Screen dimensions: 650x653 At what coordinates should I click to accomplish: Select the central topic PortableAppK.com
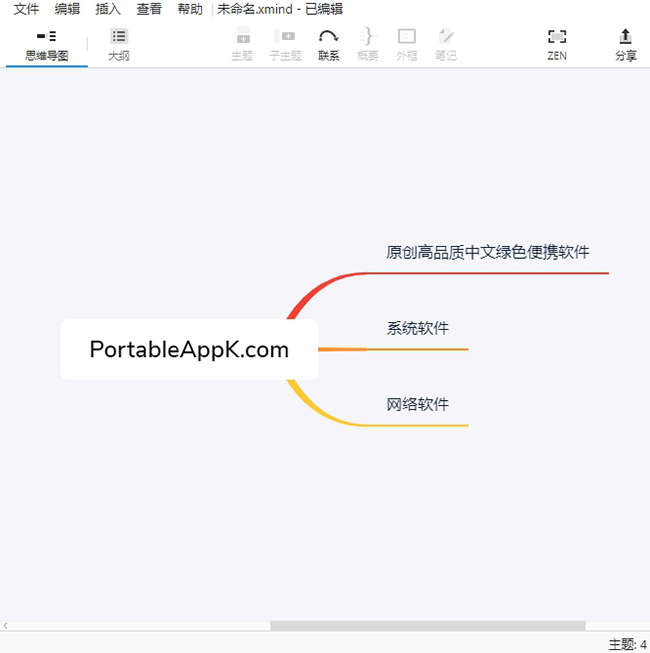tap(189, 350)
